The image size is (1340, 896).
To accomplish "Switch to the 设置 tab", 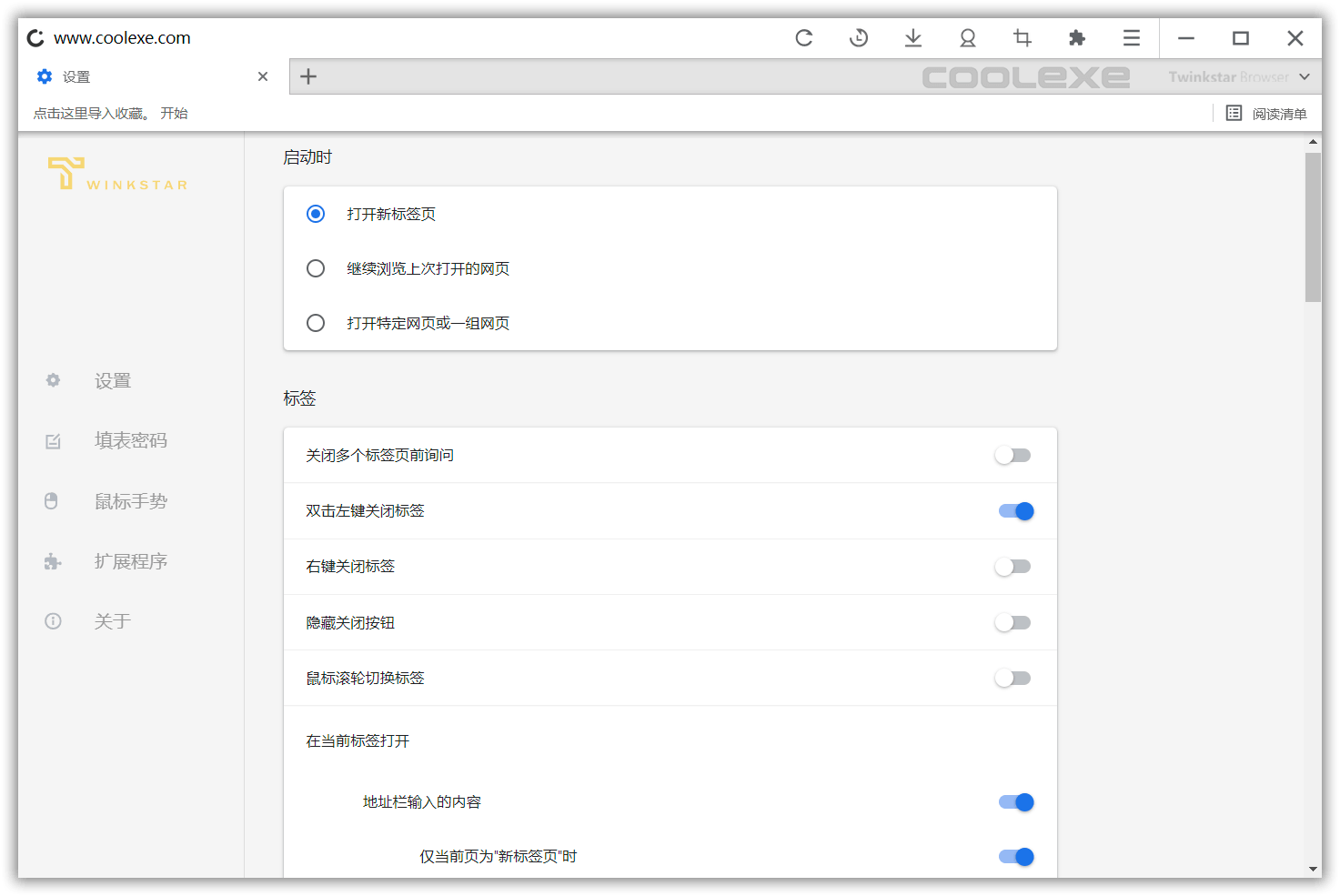I will (x=77, y=76).
